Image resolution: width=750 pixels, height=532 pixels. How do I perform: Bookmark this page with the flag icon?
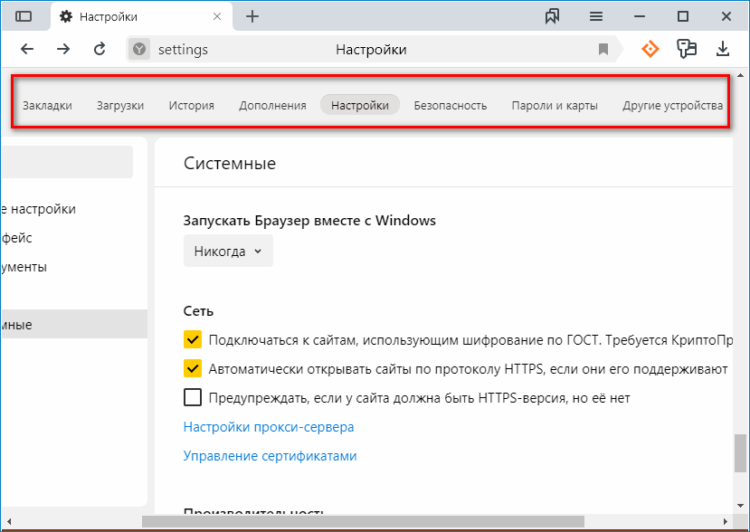(603, 49)
